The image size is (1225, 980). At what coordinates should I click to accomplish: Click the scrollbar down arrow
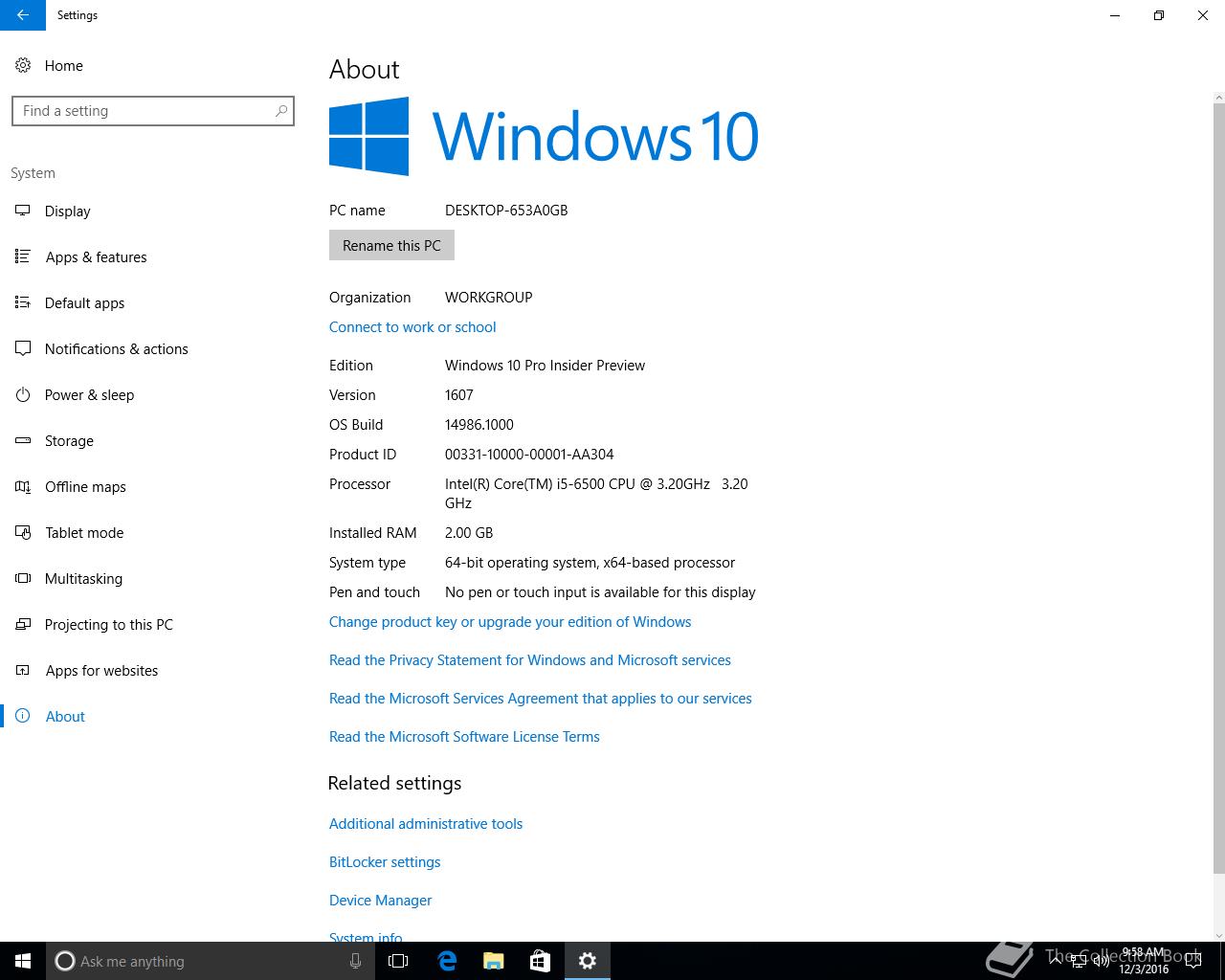[1218, 935]
